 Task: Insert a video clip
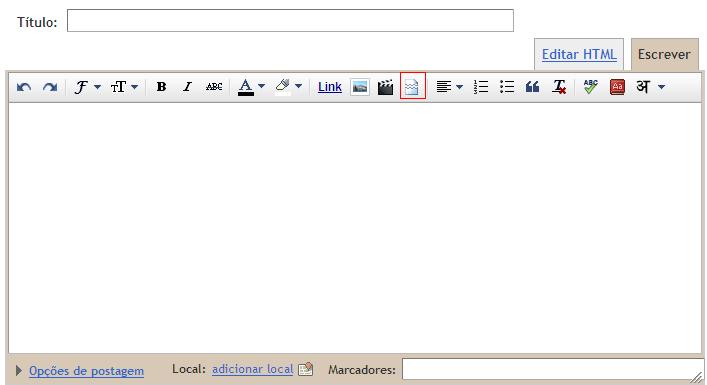point(386,87)
